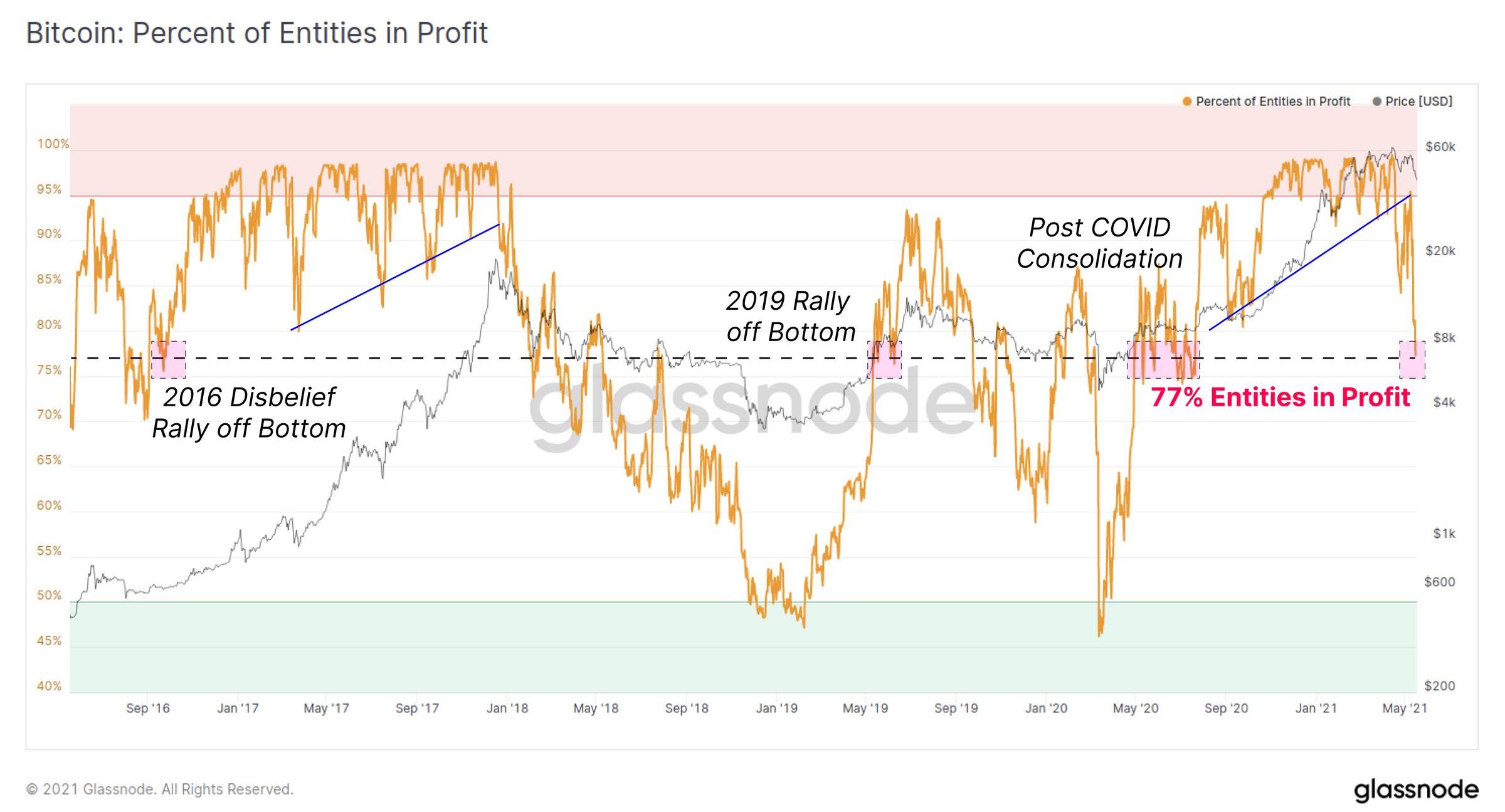This screenshot has width=1505, height=812.
Task: Click the glassnode logo at bottom right
Action: pos(1416,789)
